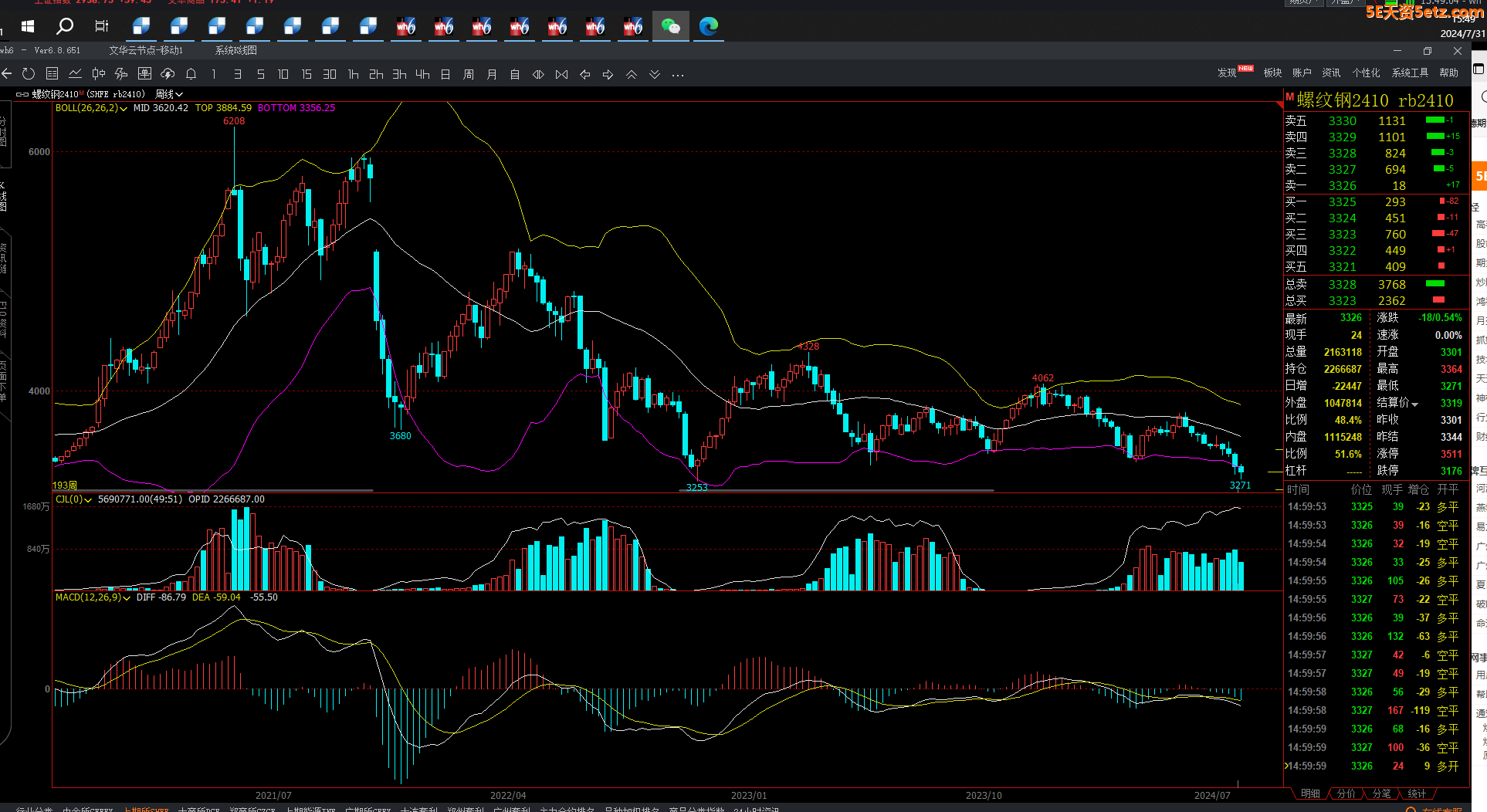Click the double chevron up icon

pos(632,74)
